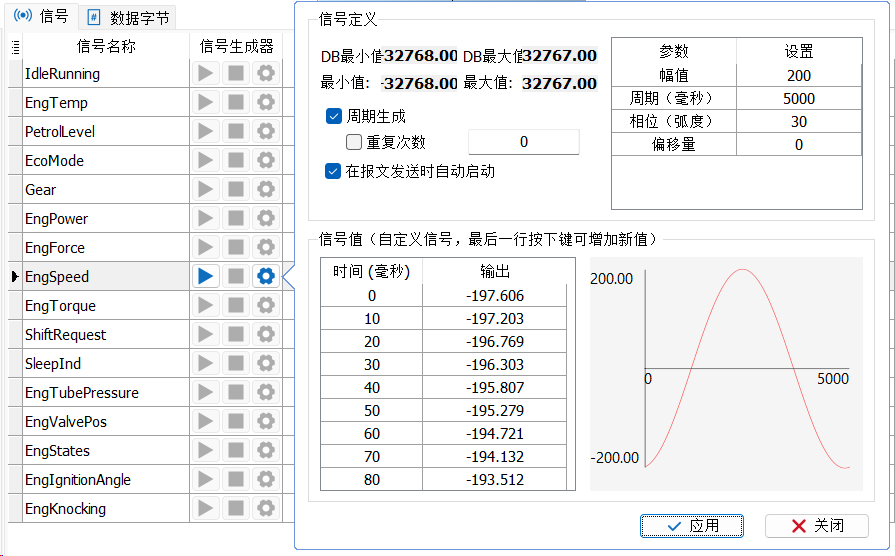The height and width of the screenshot is (556, 895).
Task: Toggle the 周期生成 checkbox
Action: [334, 116]
